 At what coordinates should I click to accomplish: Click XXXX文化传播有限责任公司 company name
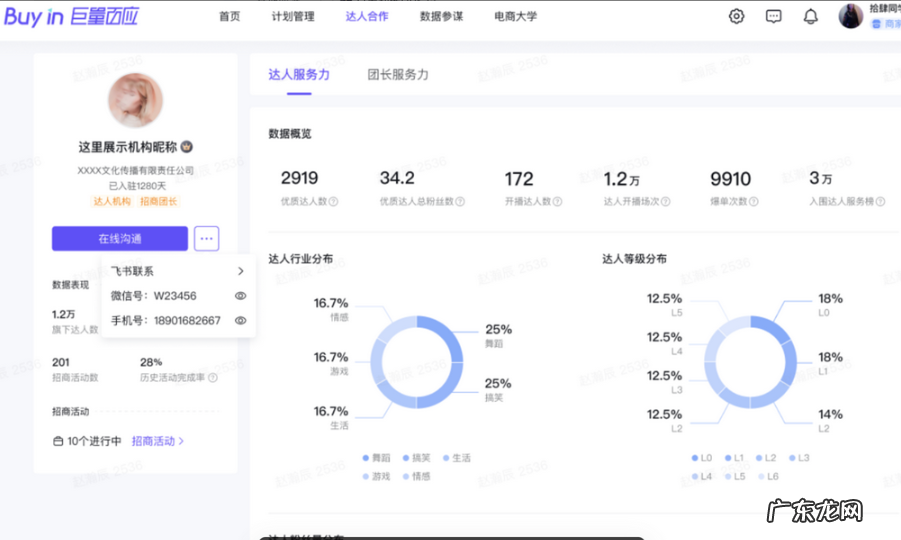click(136, 170)
